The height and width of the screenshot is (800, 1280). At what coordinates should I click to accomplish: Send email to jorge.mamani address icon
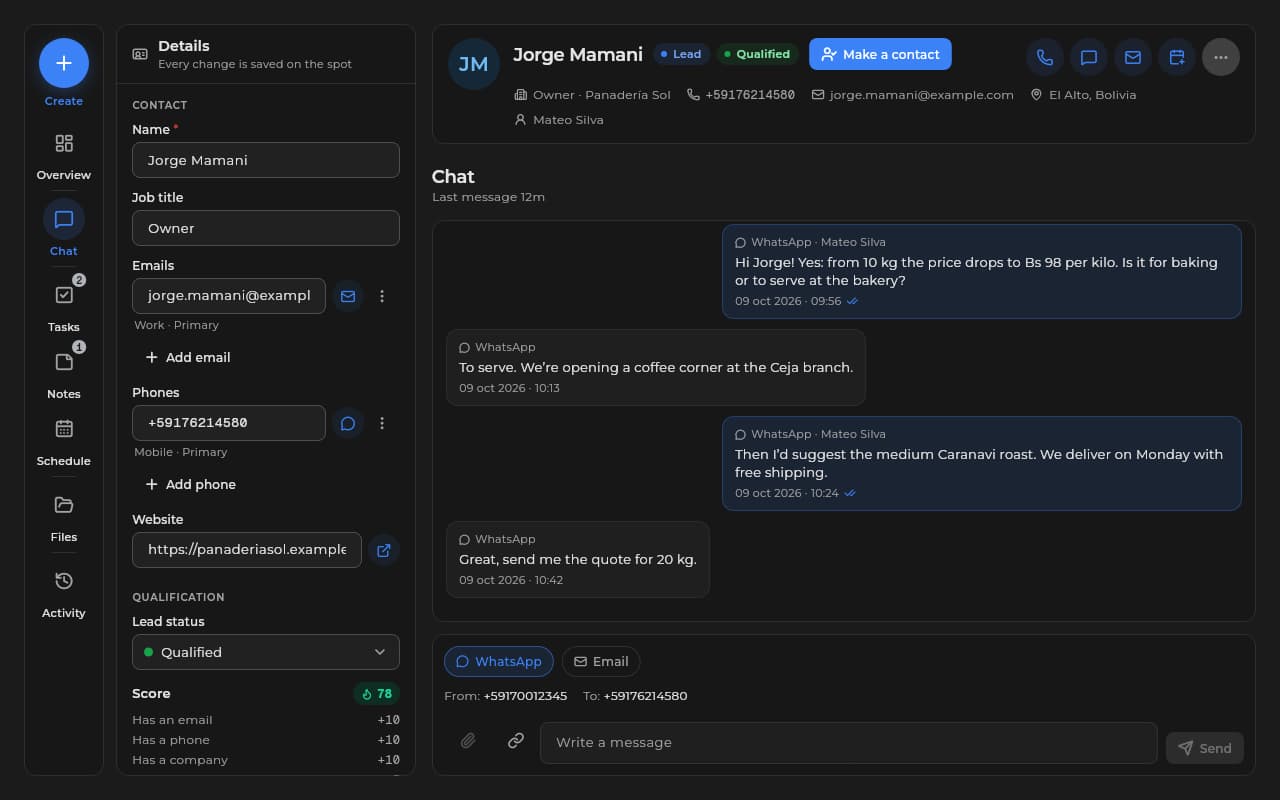click(348, 296)
